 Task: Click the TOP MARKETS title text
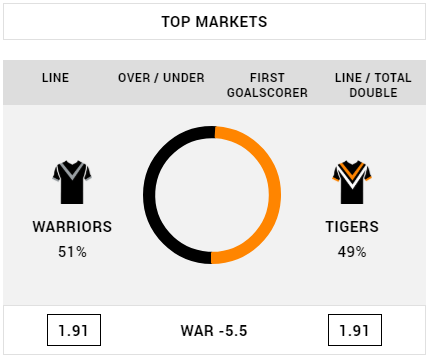pos(214,22)
